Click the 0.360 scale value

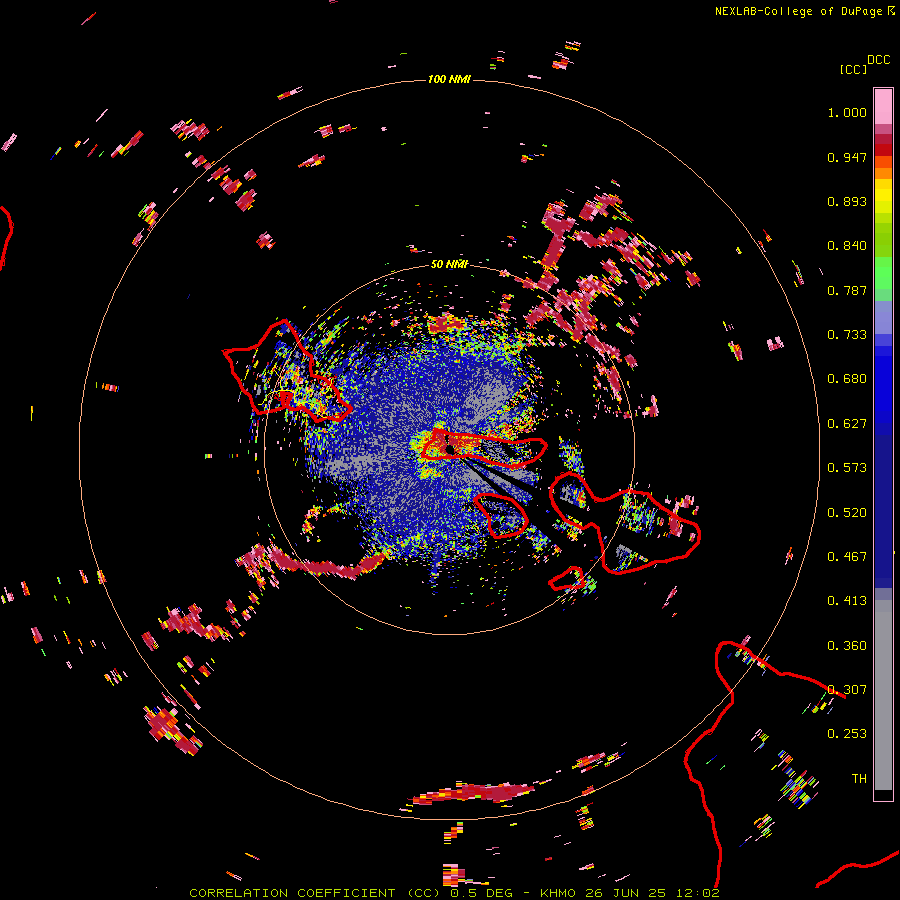click(x=847, y=646)
